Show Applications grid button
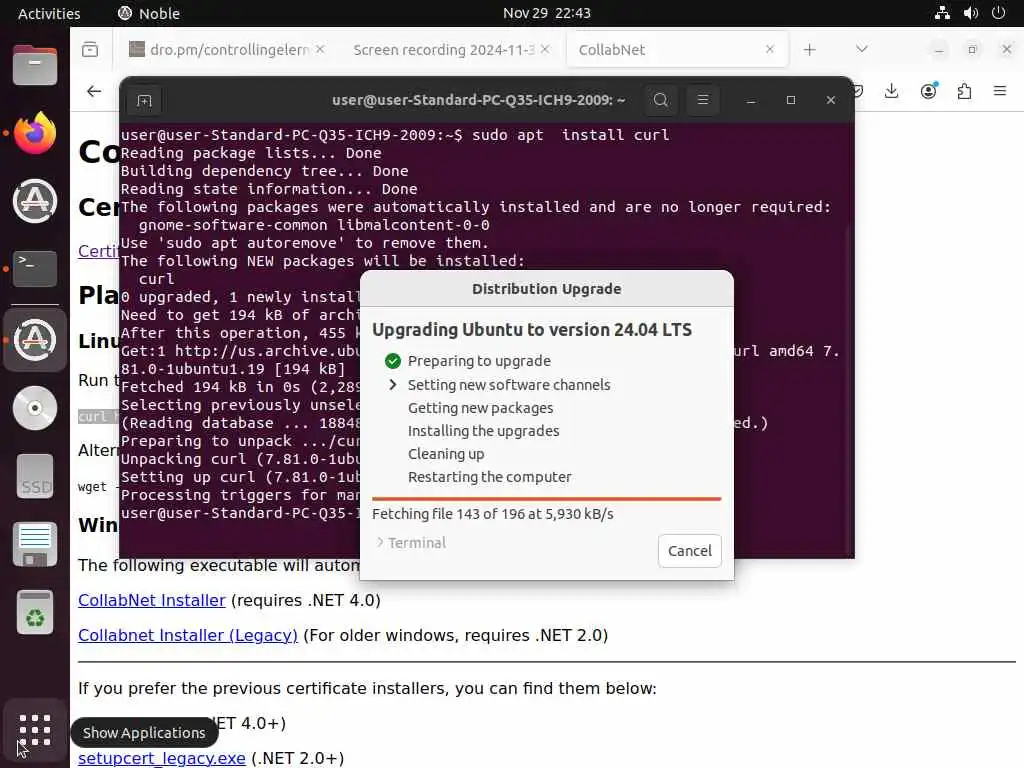 35,730
